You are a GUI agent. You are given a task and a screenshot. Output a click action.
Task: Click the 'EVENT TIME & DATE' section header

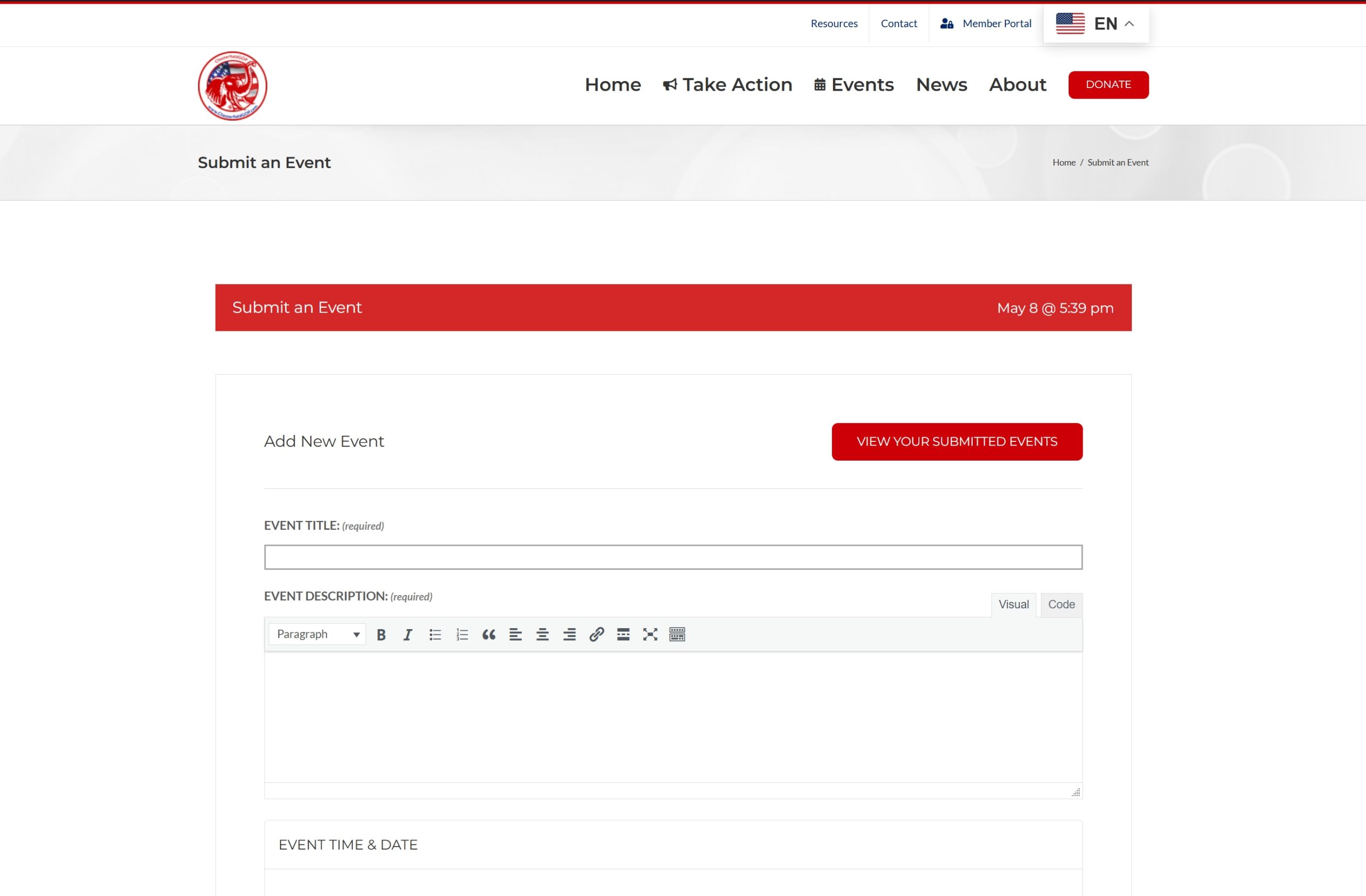coord(348,845)
